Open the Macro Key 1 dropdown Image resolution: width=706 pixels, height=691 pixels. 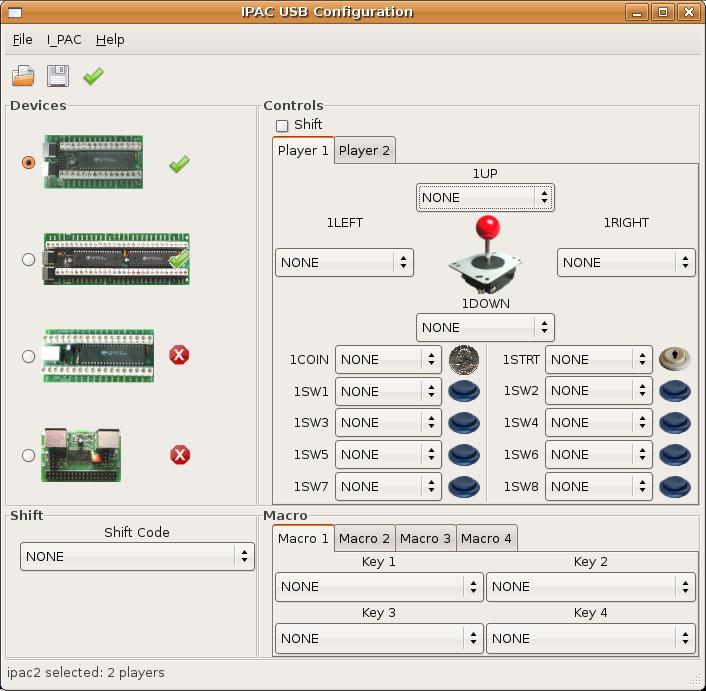click(379, 587)
